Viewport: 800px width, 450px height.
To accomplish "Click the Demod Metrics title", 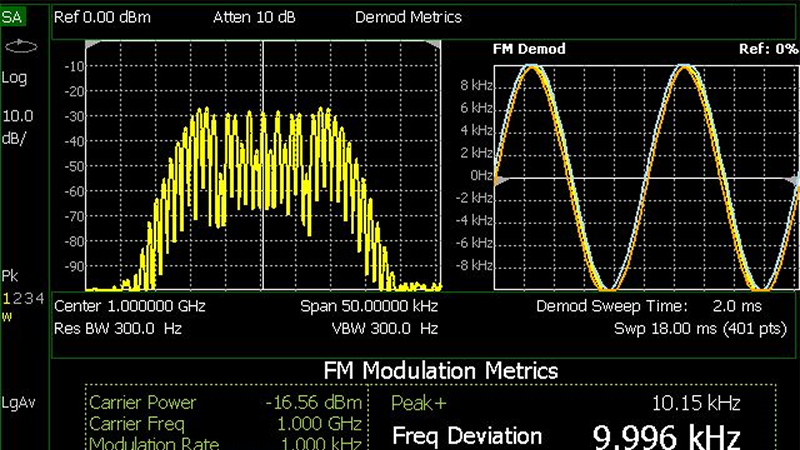I will [x=408, y=17].
